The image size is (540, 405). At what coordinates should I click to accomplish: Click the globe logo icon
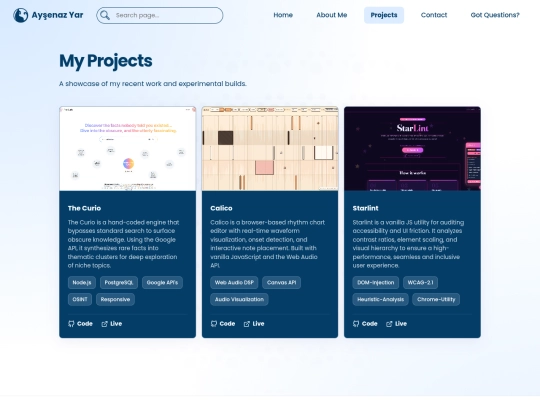(21, 15)
